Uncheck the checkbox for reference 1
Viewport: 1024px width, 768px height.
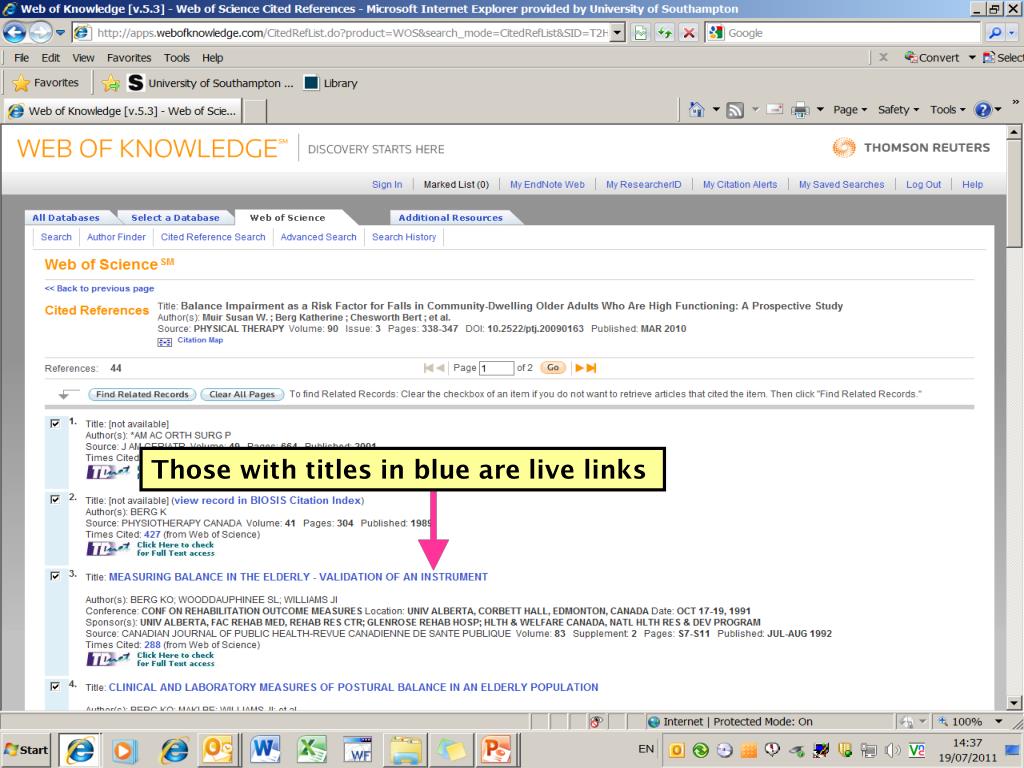click(x=56, y=423)
